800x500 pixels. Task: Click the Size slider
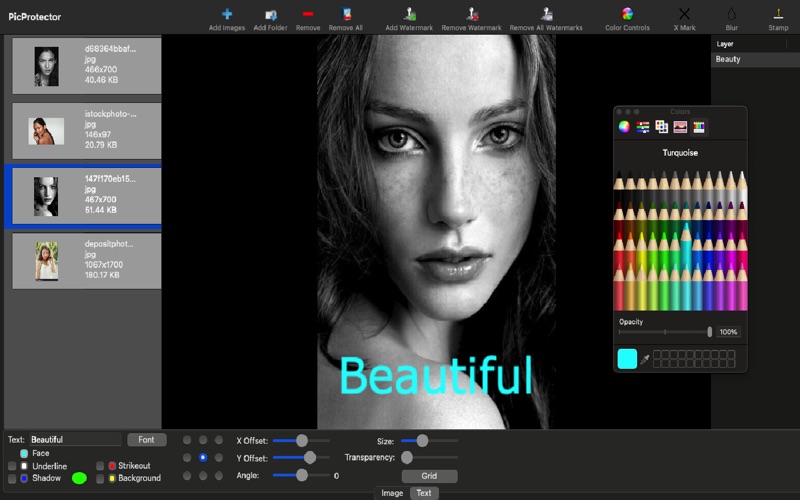coord(429,440)
